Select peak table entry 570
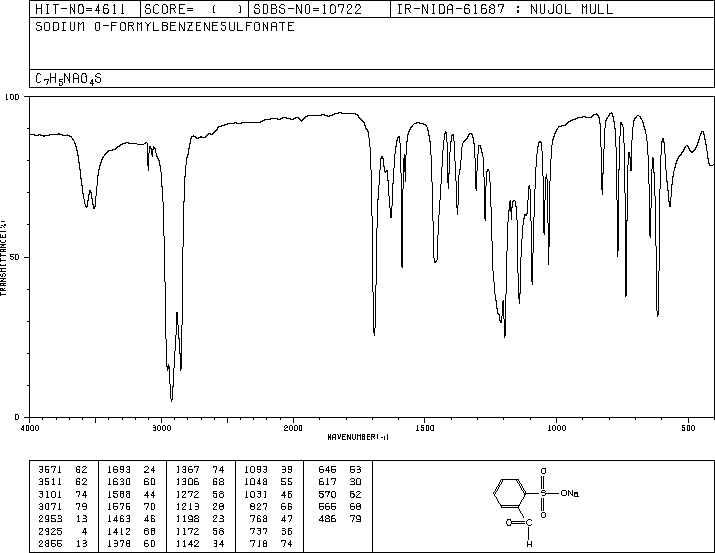The width and height of the screenshot is (715, 553). coord(340,494)
